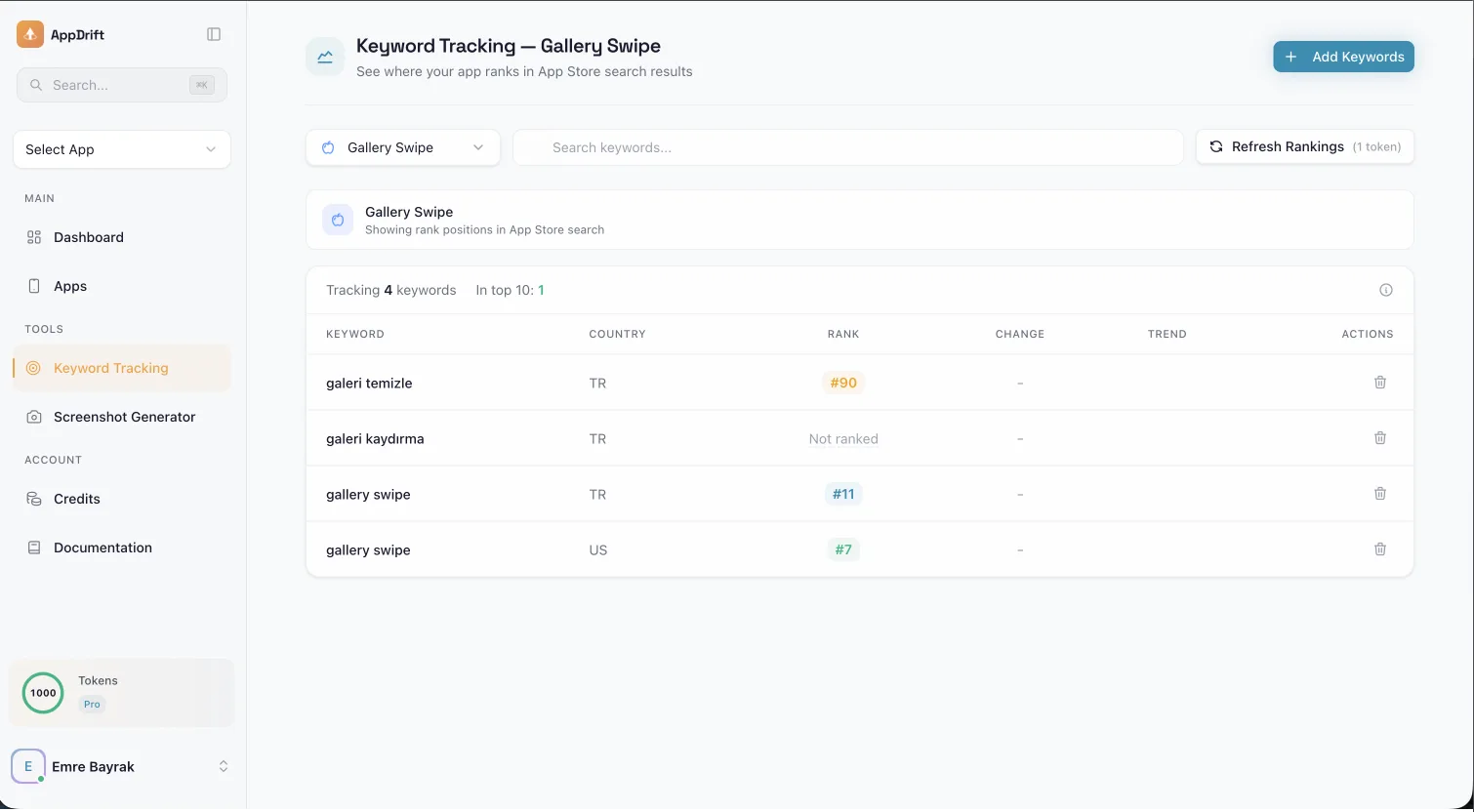
Task: Click the US country cell
Action: pyautogui.click(x=598, y=550)
